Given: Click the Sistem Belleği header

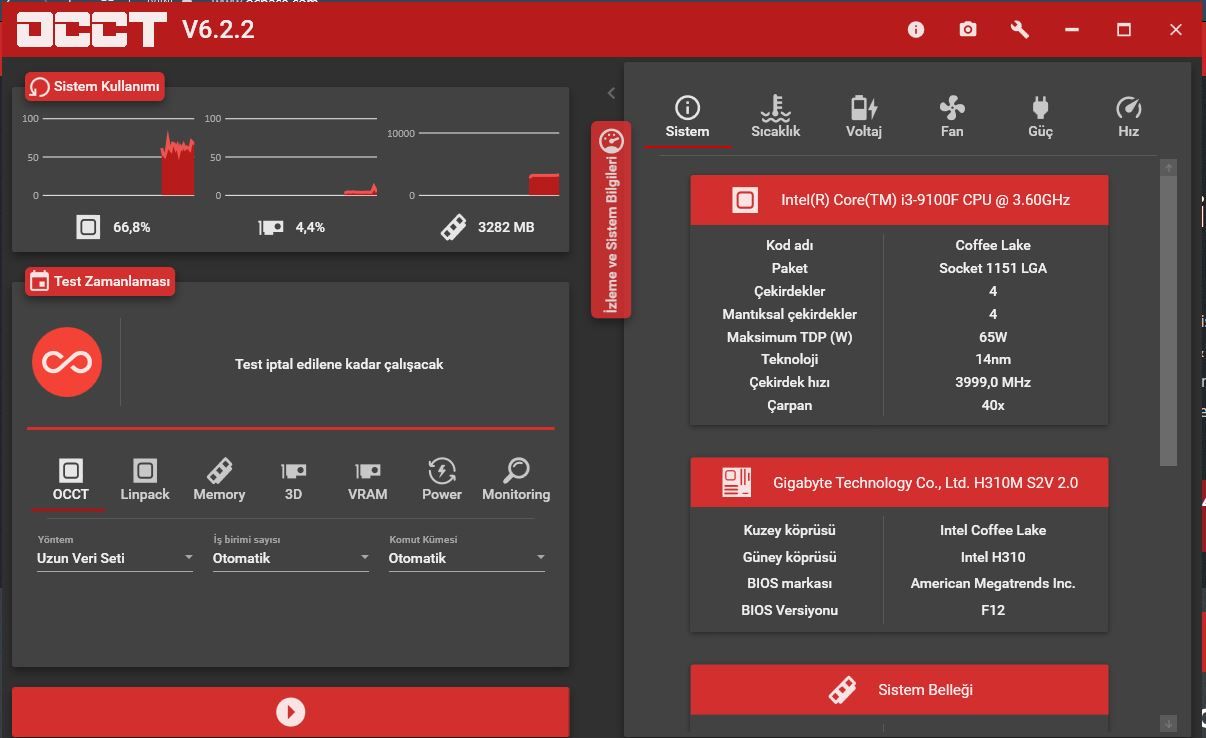Looking at the screenshot, I should (x=899, y=690).
